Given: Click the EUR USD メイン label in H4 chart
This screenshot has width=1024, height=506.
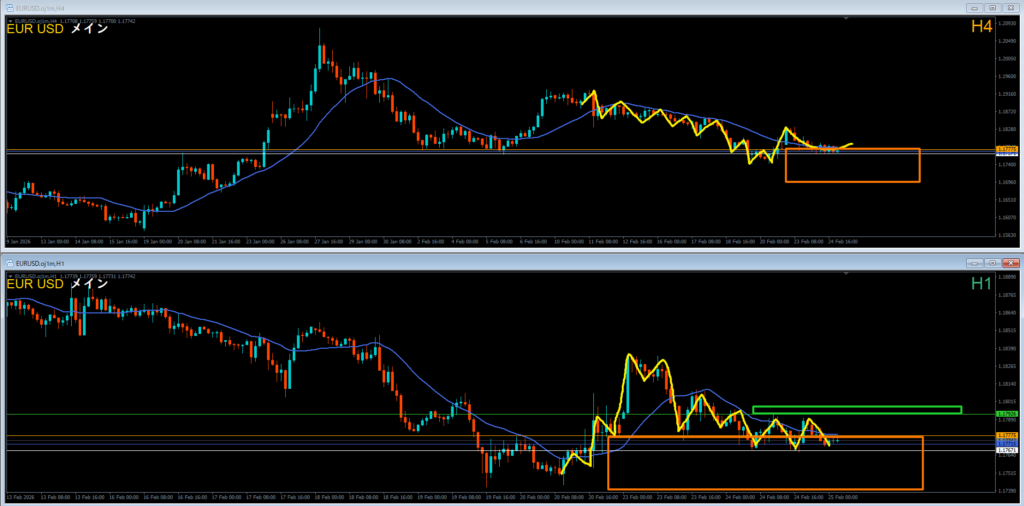Looking at the screenshot, I should coord(57,29).
